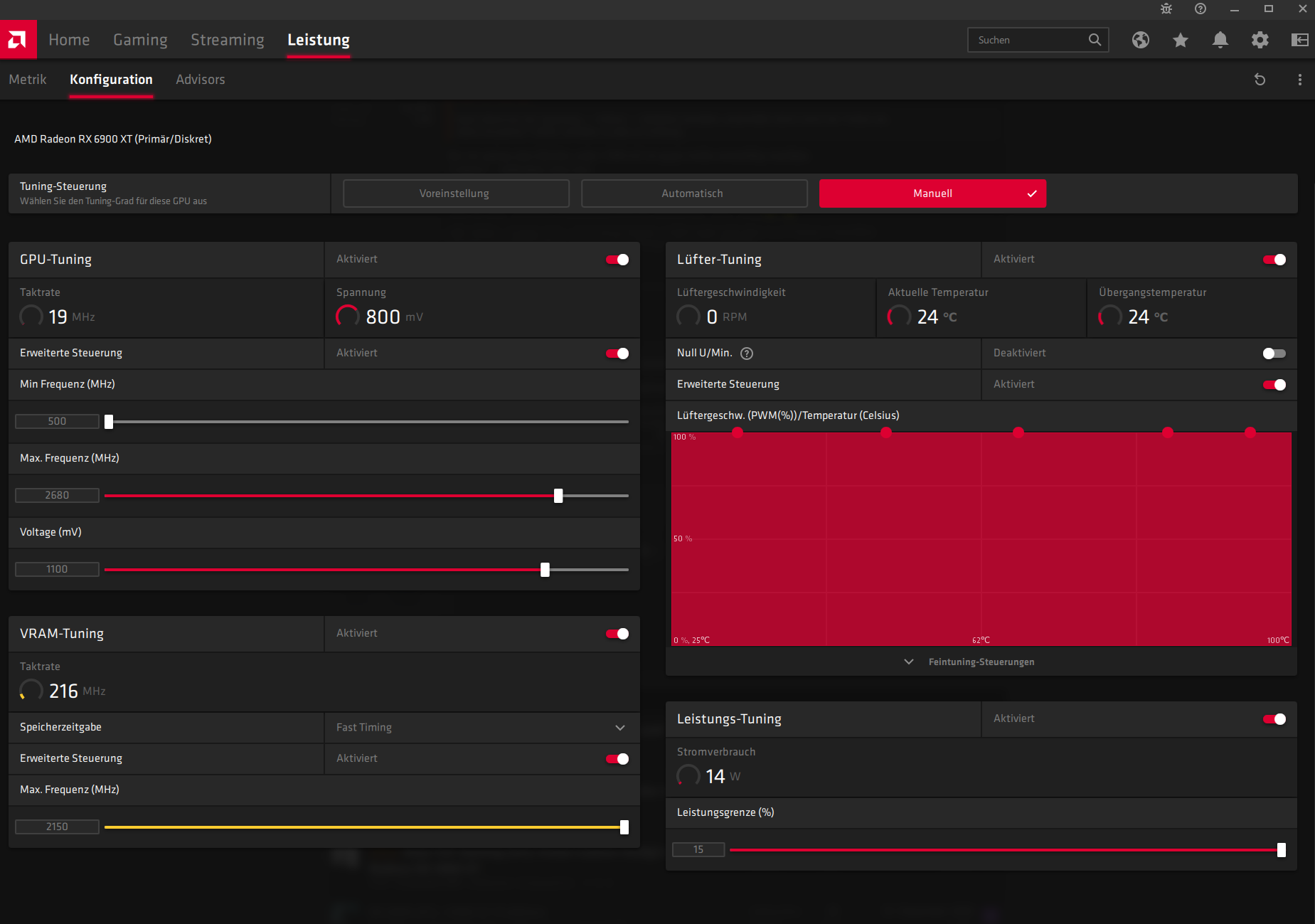The image size is (1315, 924).
Task: Toggle Lüfter-Tuning switch
Action: [1274, 260]
